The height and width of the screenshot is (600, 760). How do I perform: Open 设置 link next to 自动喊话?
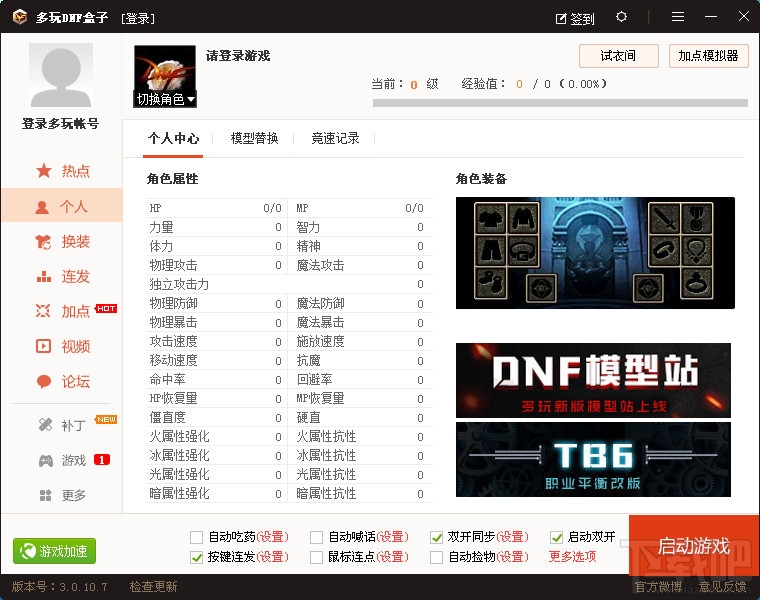click(x=392, y=537)
